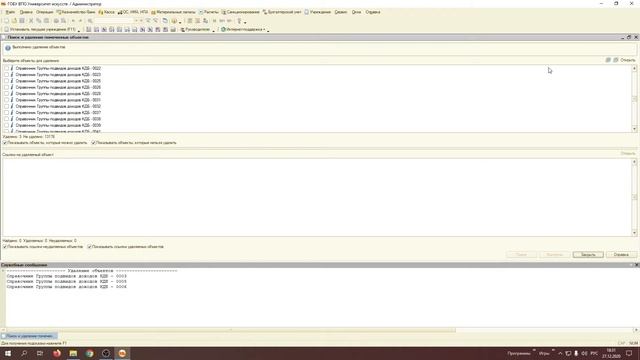This screenshot has width=640, height=360.
Task: Click the RUS language indicator in tray
Action: 594,353
